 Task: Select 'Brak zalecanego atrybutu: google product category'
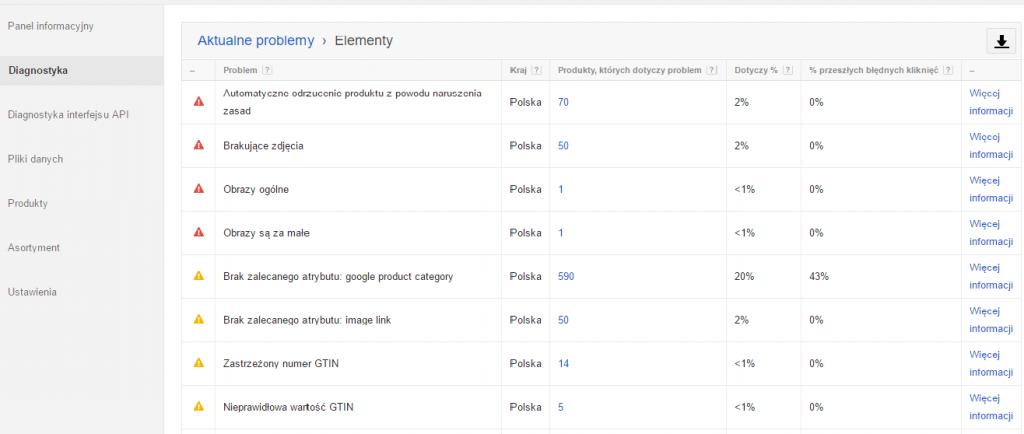[338, 277]
